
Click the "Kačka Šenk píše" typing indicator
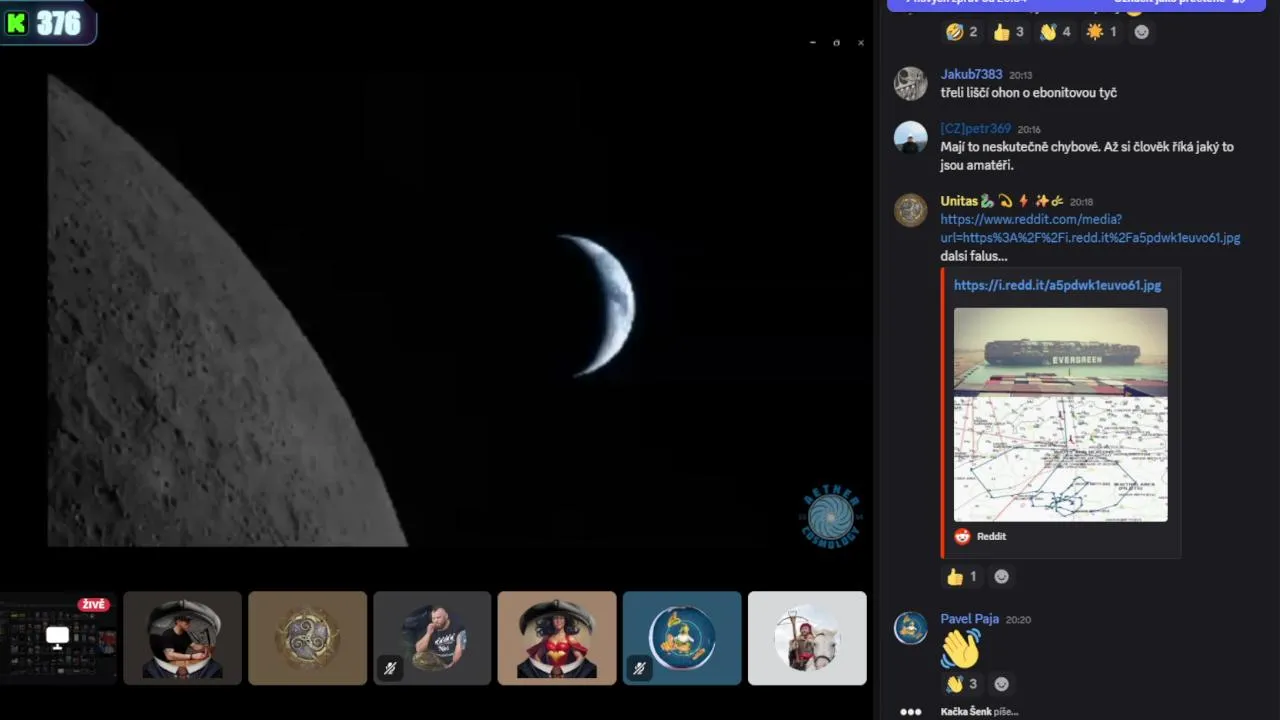[x=979, y=712]
